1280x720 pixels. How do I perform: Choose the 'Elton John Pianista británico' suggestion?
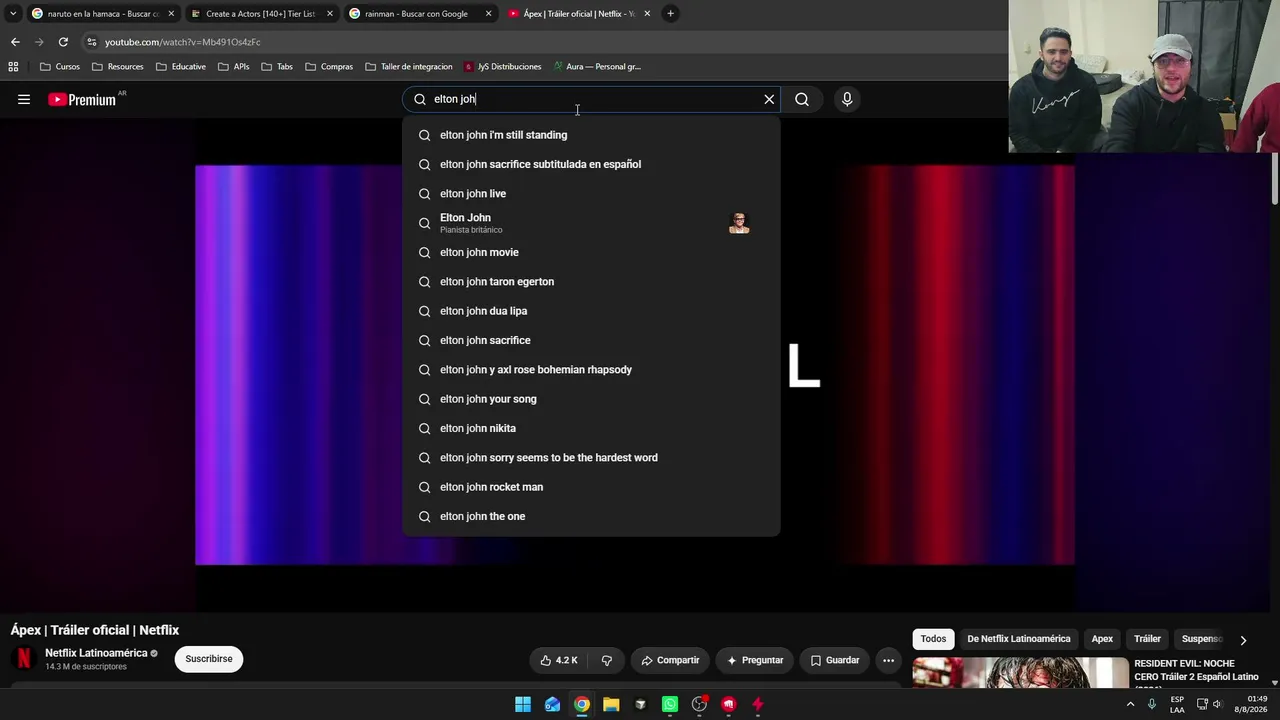[x=591, y=223]
